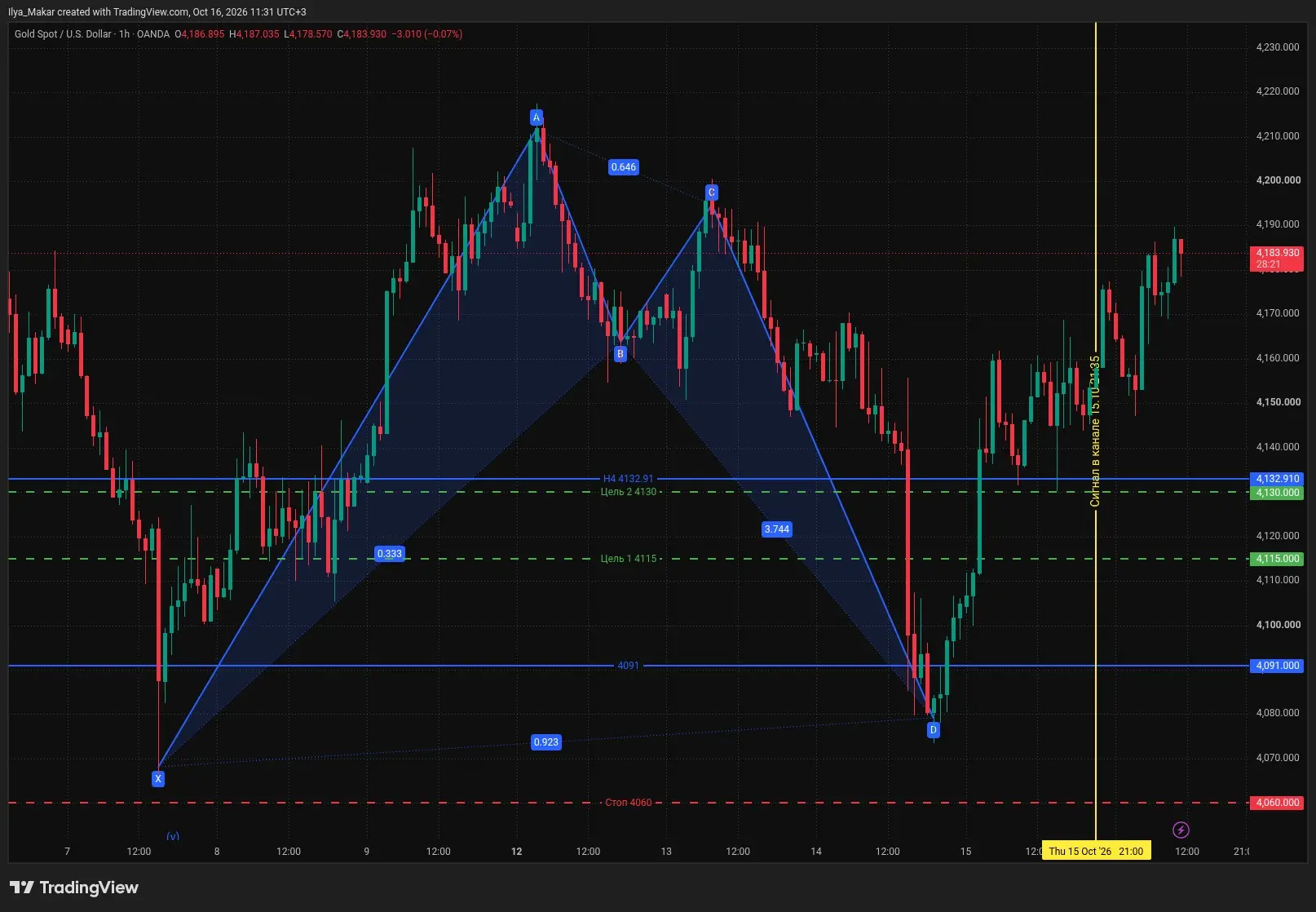1316x912 pixels.
Task: Select the Цель 2 4130 target line
Action: click(x=629, y=492)
